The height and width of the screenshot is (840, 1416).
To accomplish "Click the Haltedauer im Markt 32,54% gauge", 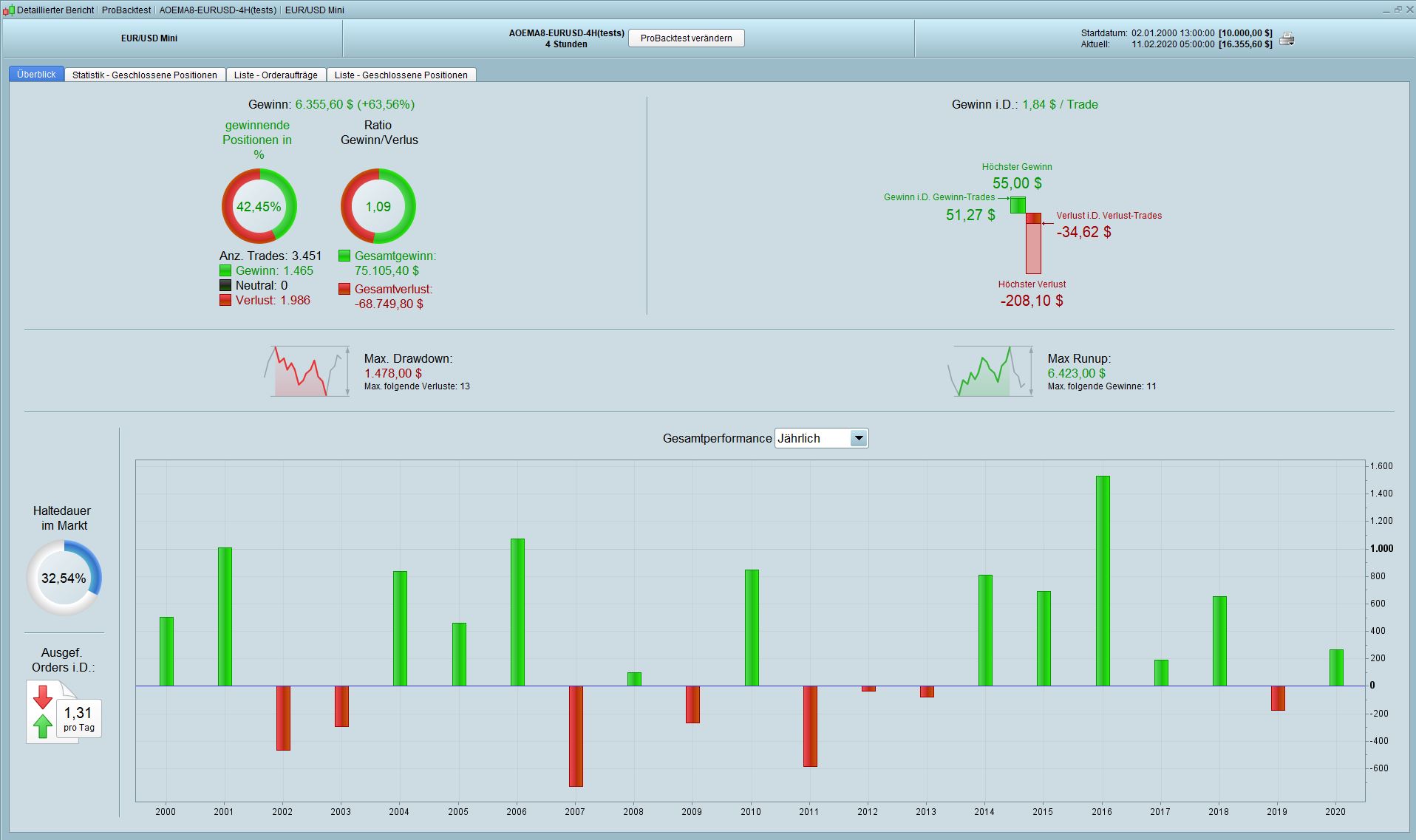I will [x=64, y=578].
